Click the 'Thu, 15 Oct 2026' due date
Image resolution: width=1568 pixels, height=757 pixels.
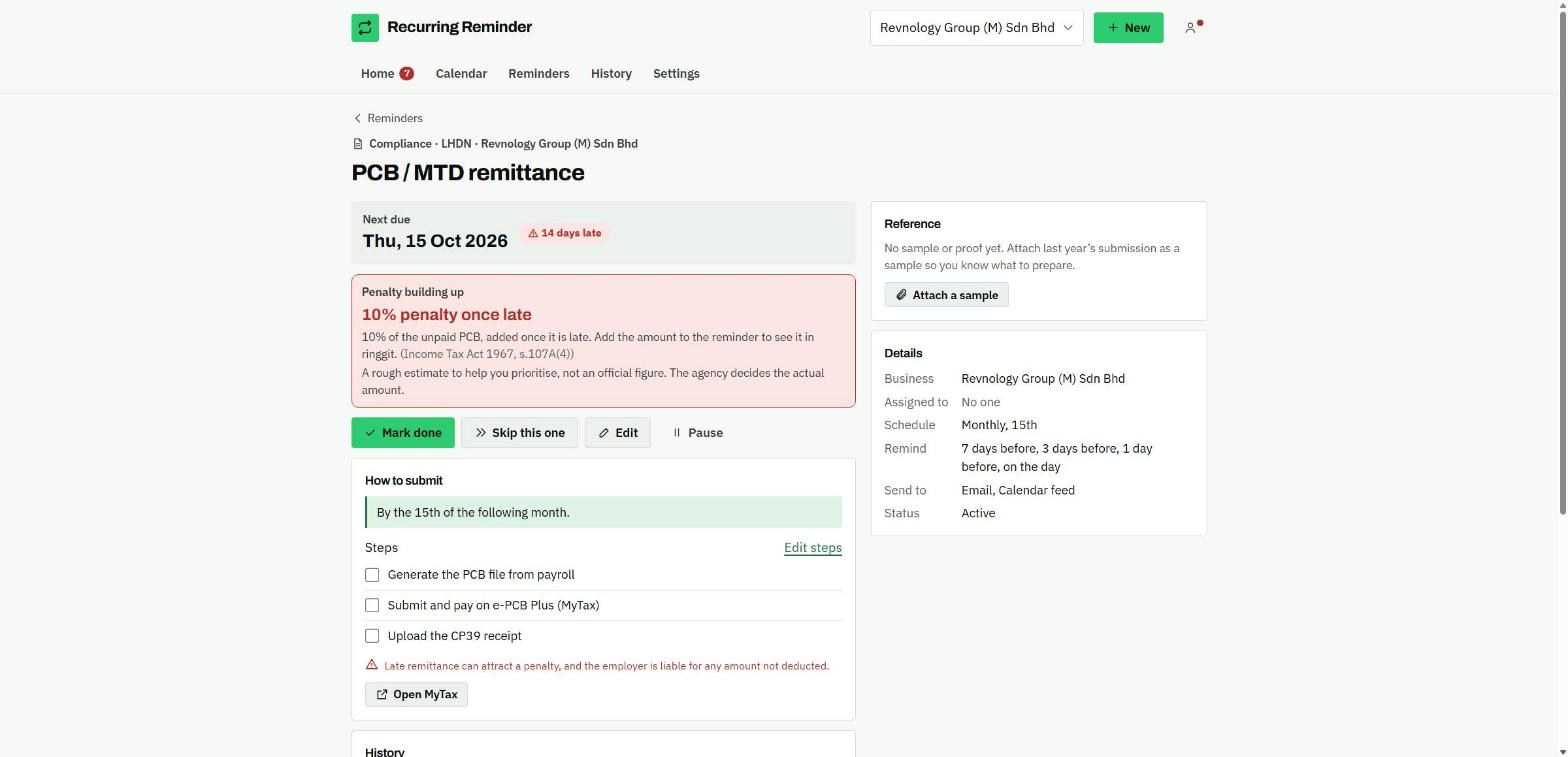click(435, 241)
